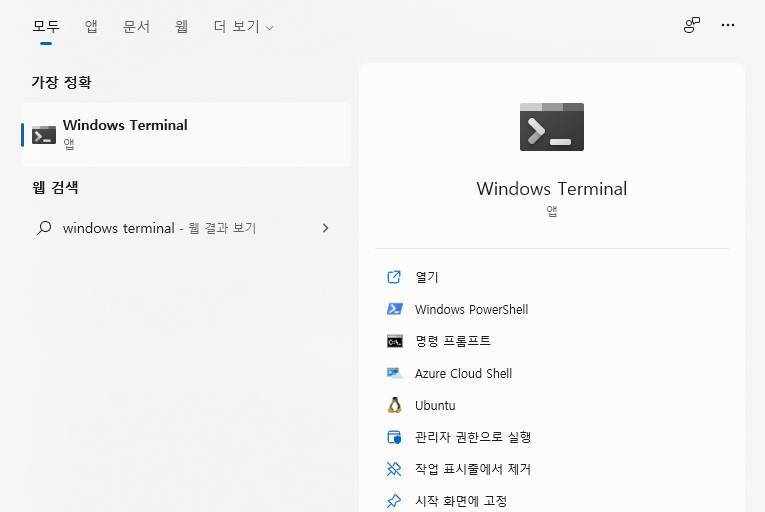Click the Windows PowerShell icon

pyautogui.click(x=395, y=309)
